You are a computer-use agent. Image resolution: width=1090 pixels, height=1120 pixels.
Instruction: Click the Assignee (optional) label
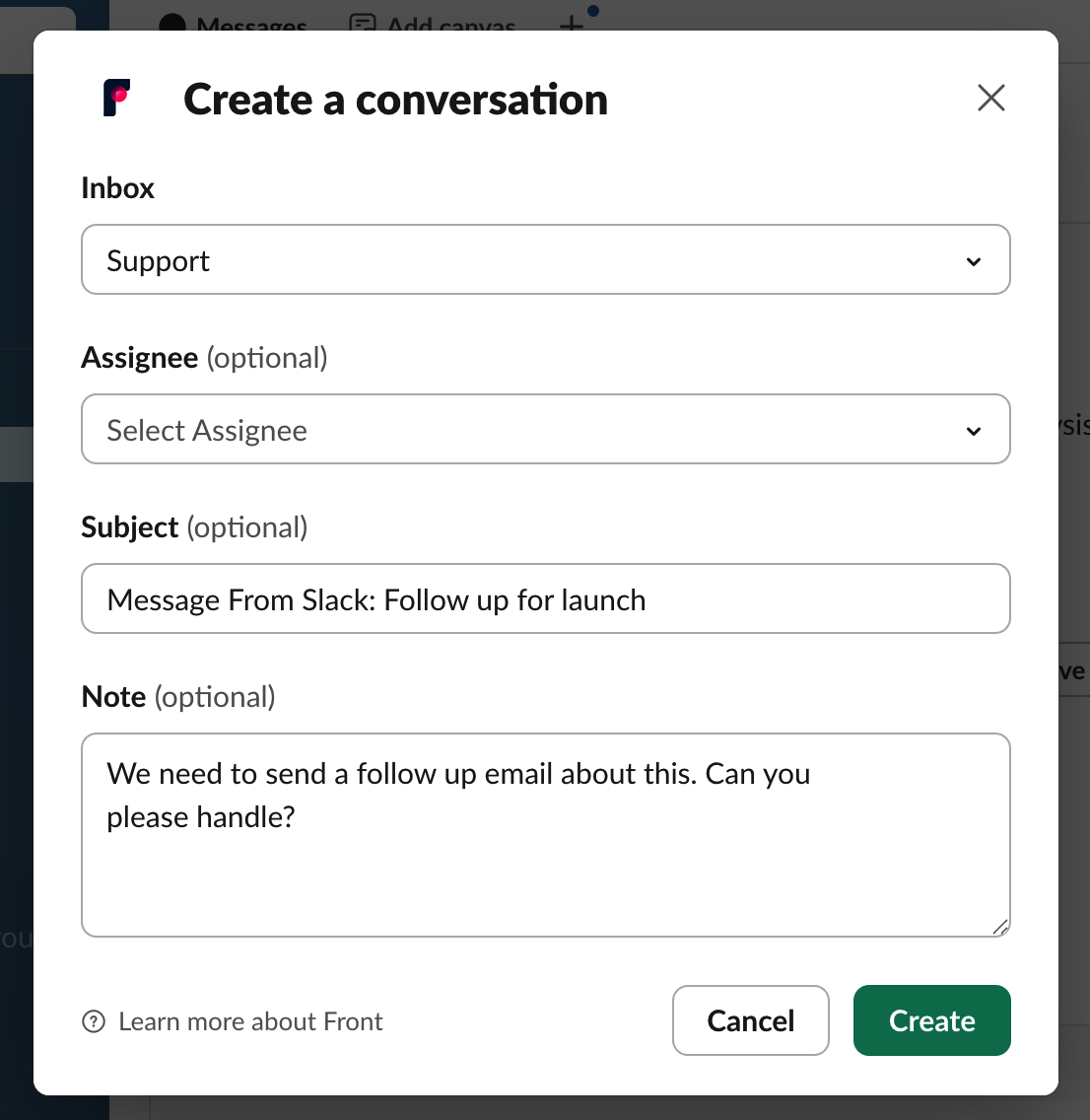pyautogui.click(x=204, y=358)
